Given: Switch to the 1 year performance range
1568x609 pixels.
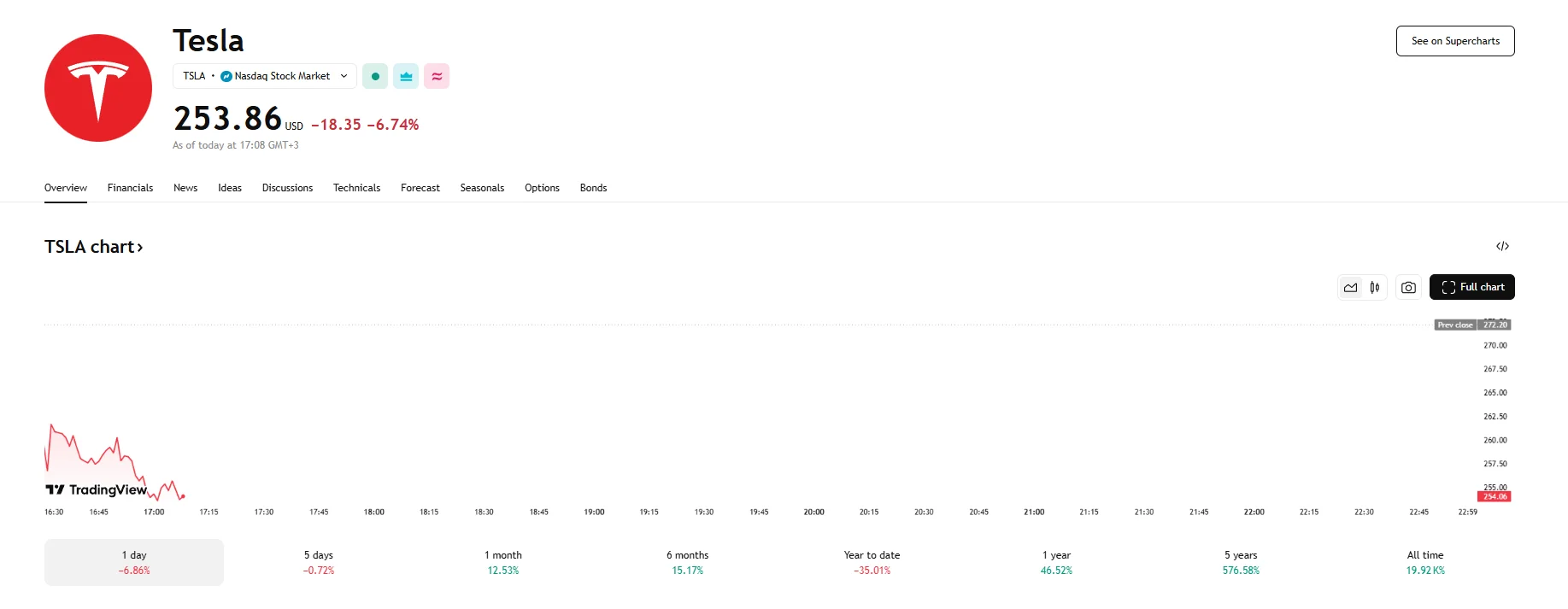Looking at the screenshot, I should [x=1057, y=561].
